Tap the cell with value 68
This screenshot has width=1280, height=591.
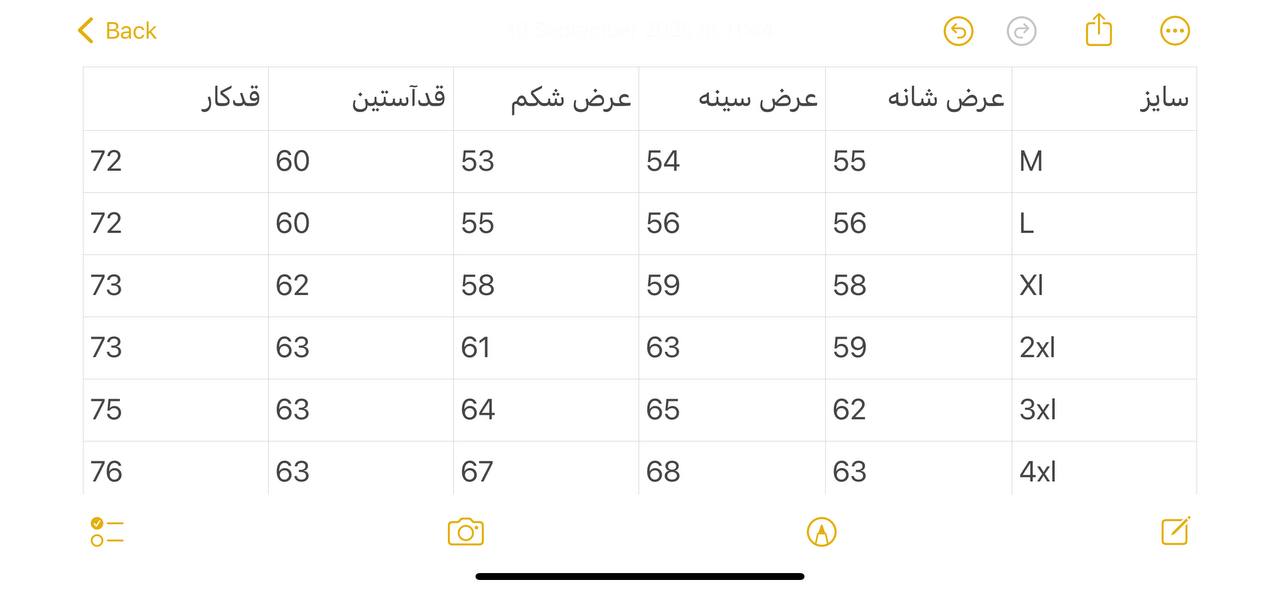732,471
